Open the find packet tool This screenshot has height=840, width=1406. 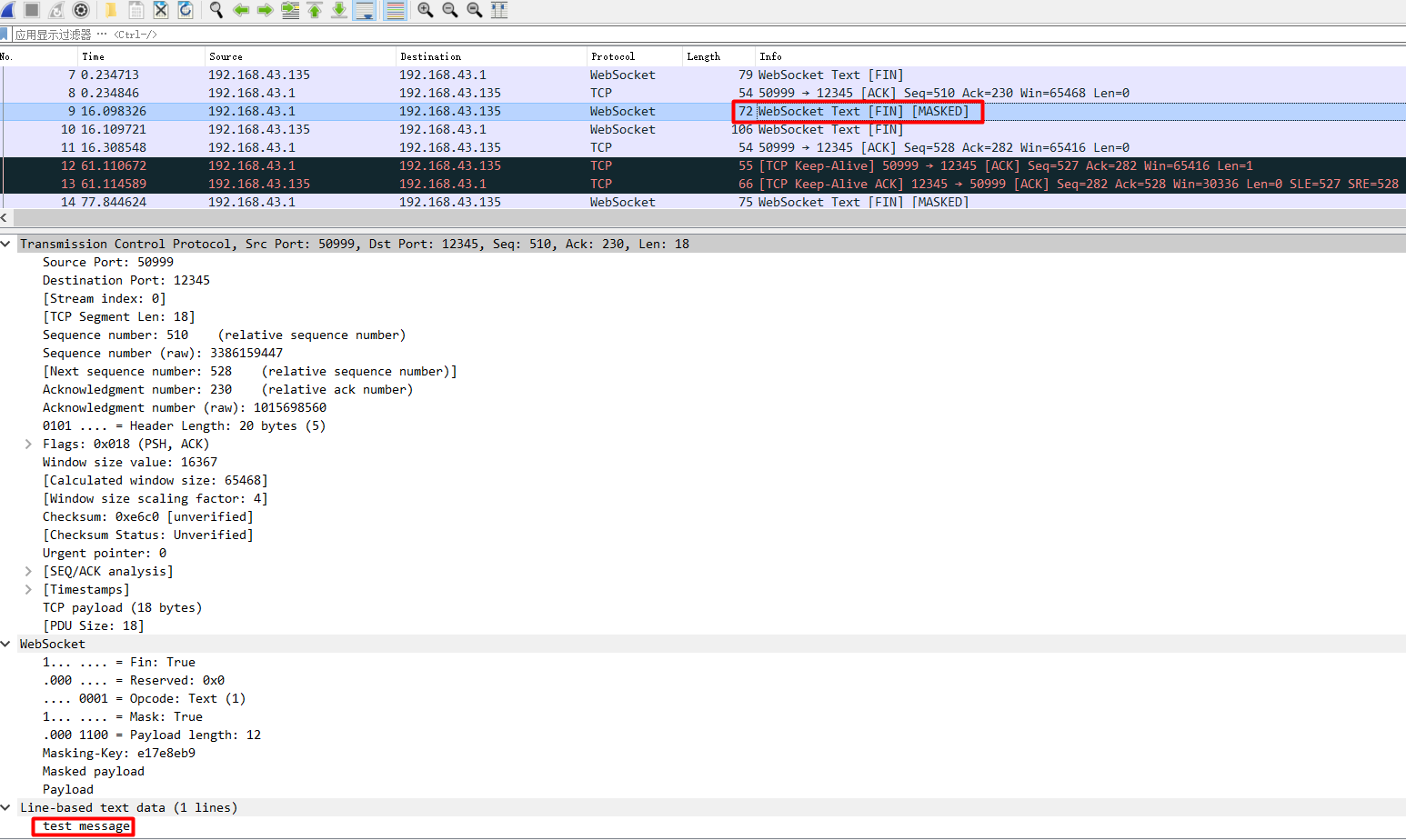click(216, 10)
